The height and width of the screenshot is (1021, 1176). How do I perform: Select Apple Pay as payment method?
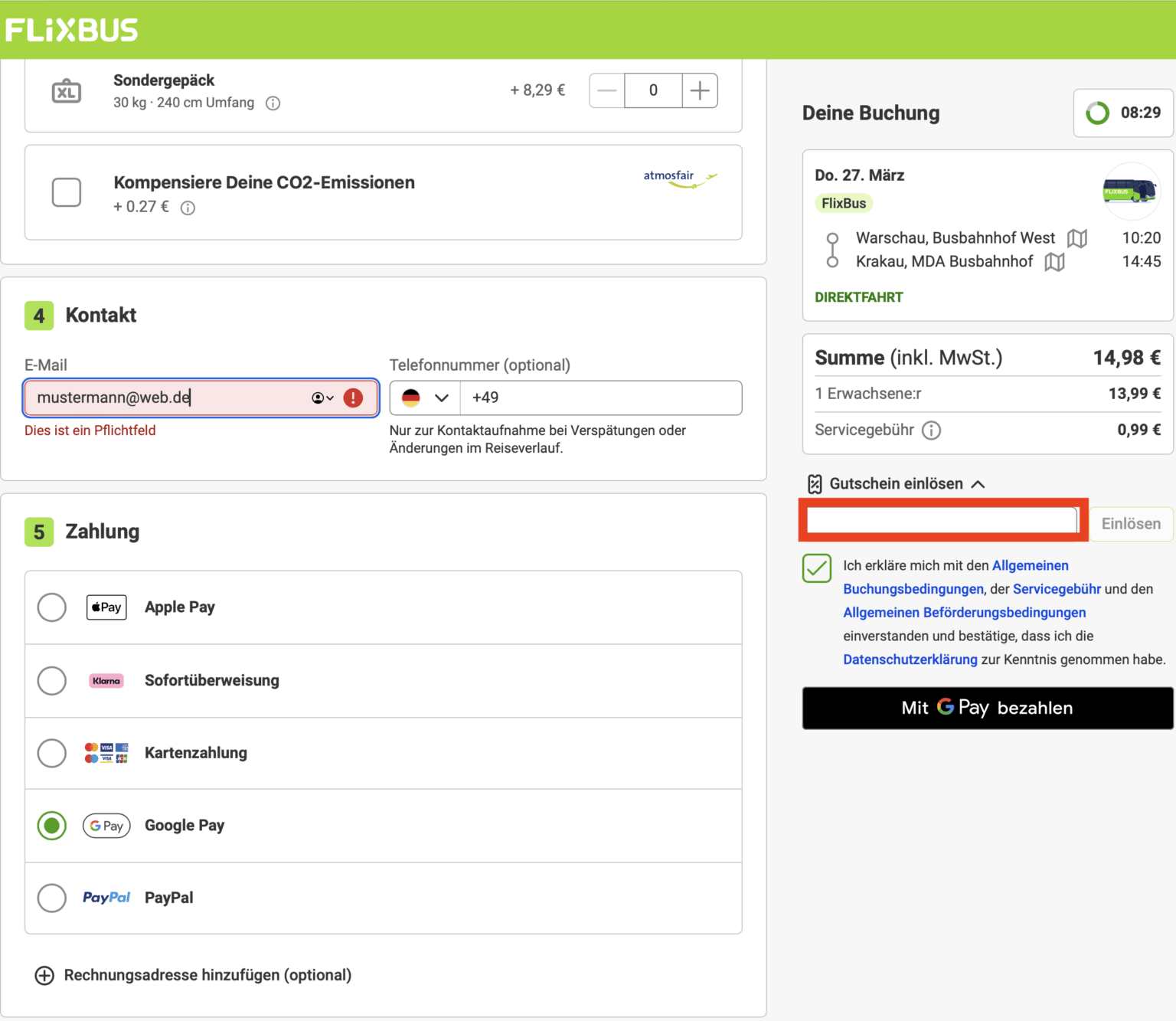pos(51,607)
